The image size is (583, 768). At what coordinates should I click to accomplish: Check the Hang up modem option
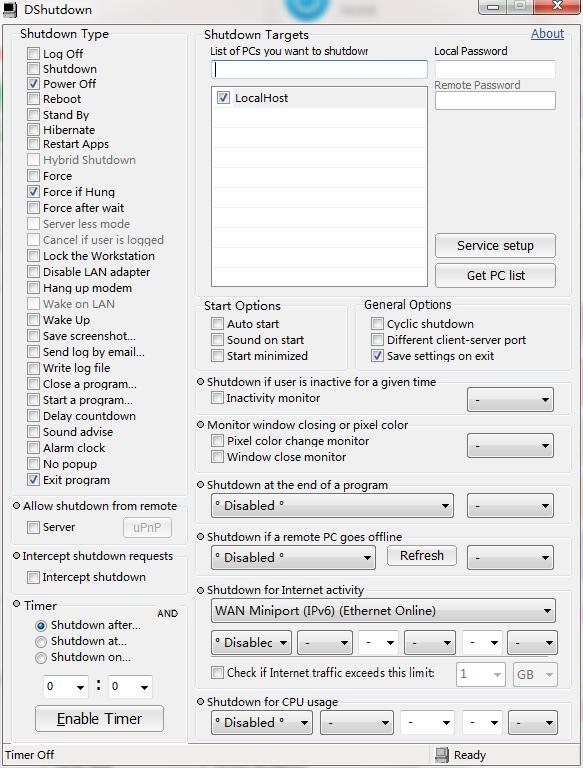[33, 288]
